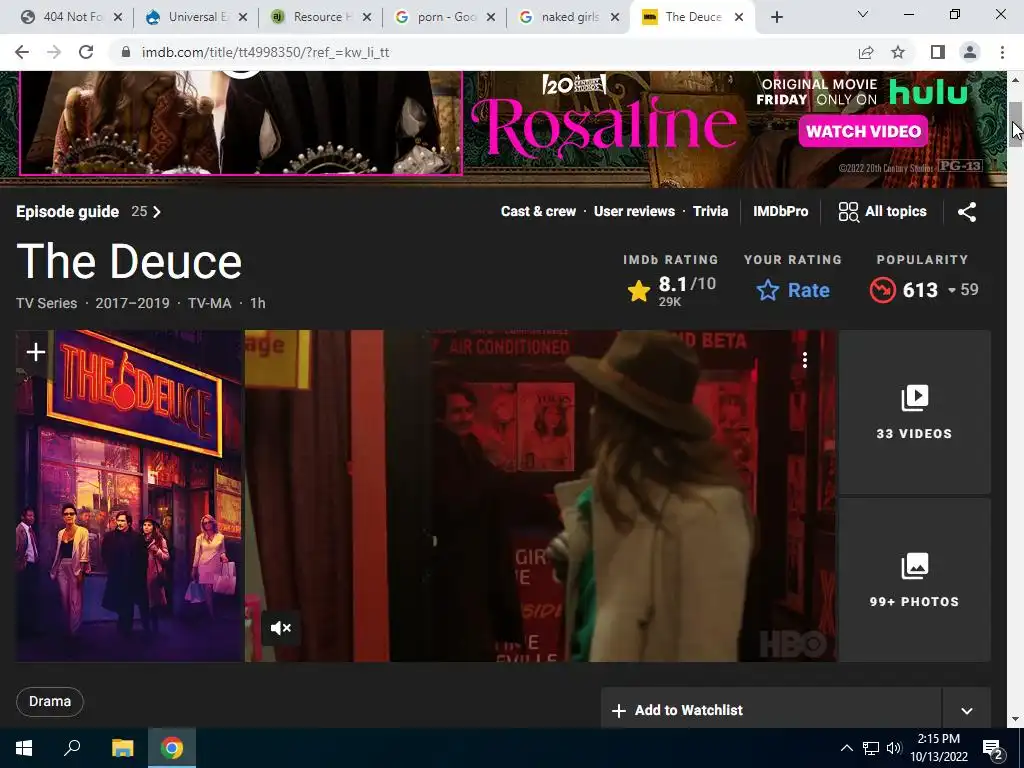Open Trivia page
Image resolution: width=1024 pixels, height=768 pixels.
(x=710, y=212)
